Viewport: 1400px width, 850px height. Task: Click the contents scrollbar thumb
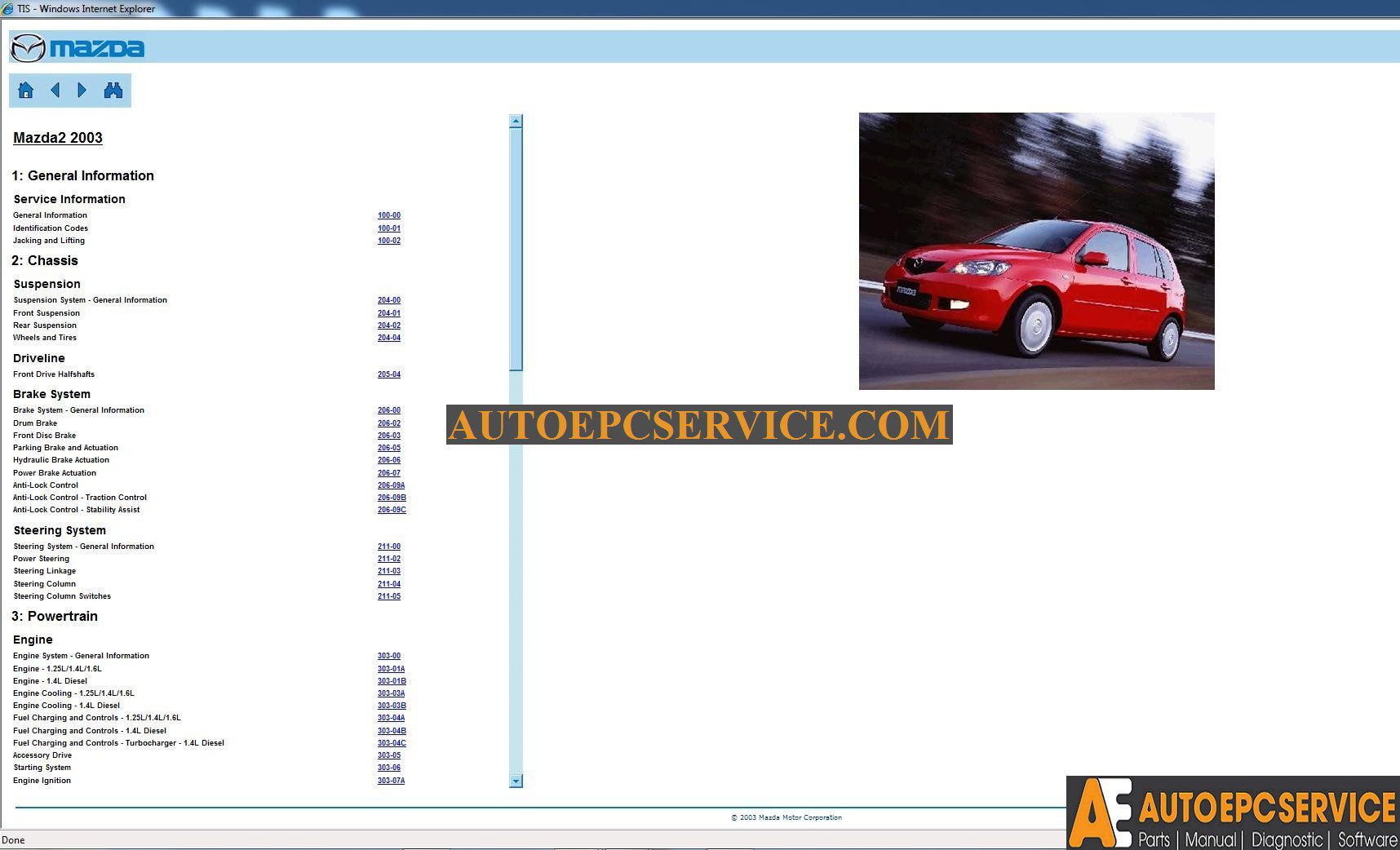[x=516, y=249]
